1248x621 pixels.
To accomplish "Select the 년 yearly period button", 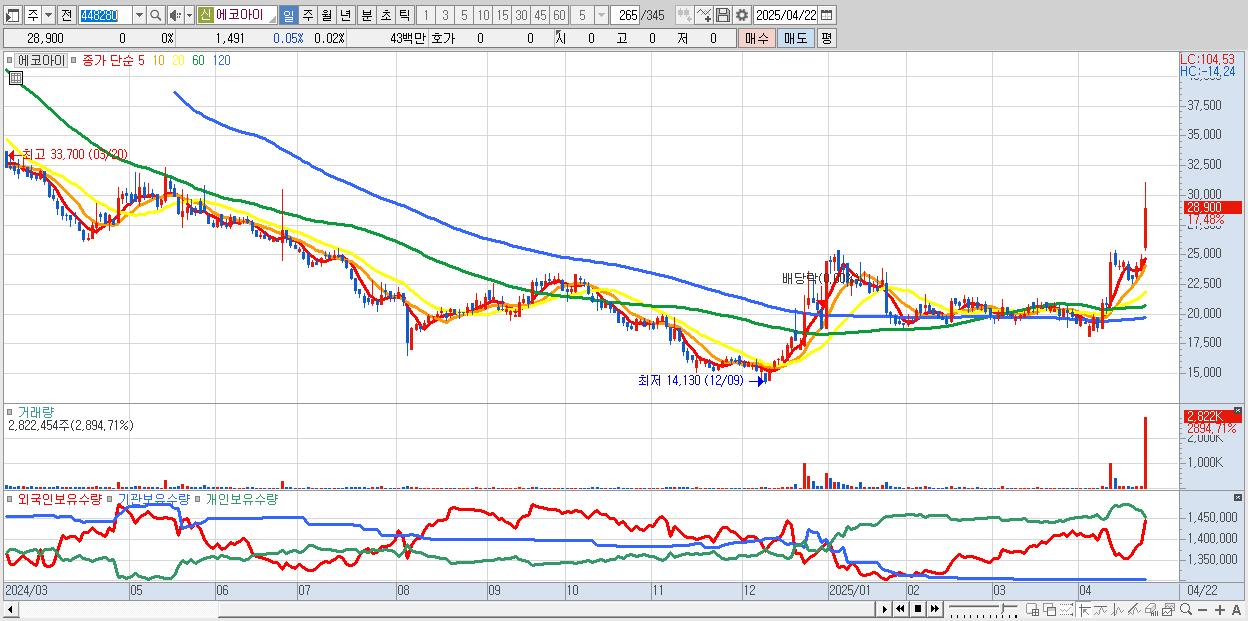I will pyautogui.click(x=344, y=15).
